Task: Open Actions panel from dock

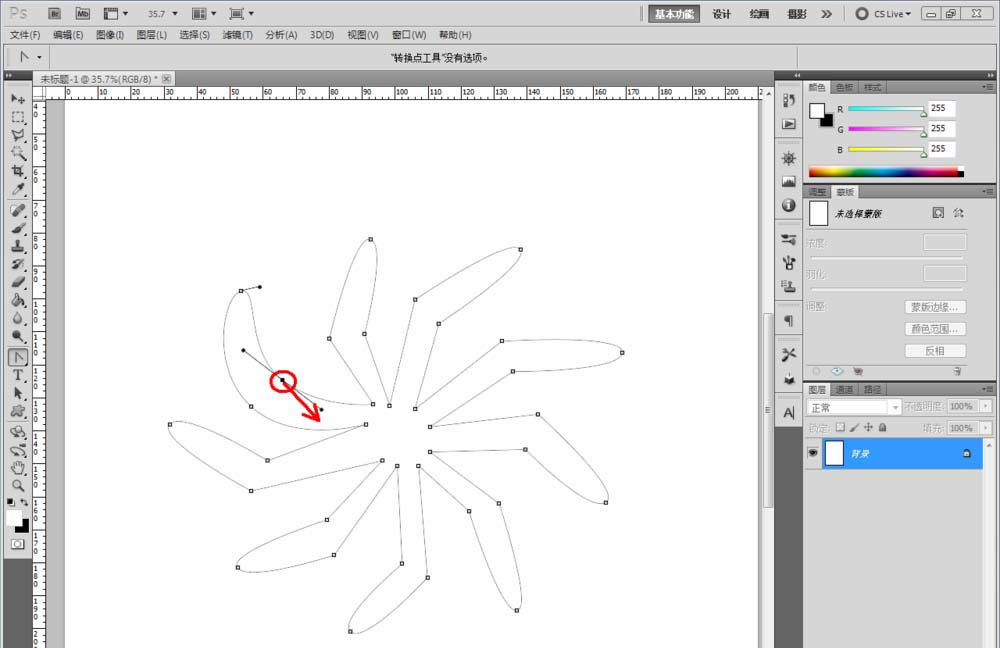Action: pyautogui.click(x=789, y=124)
